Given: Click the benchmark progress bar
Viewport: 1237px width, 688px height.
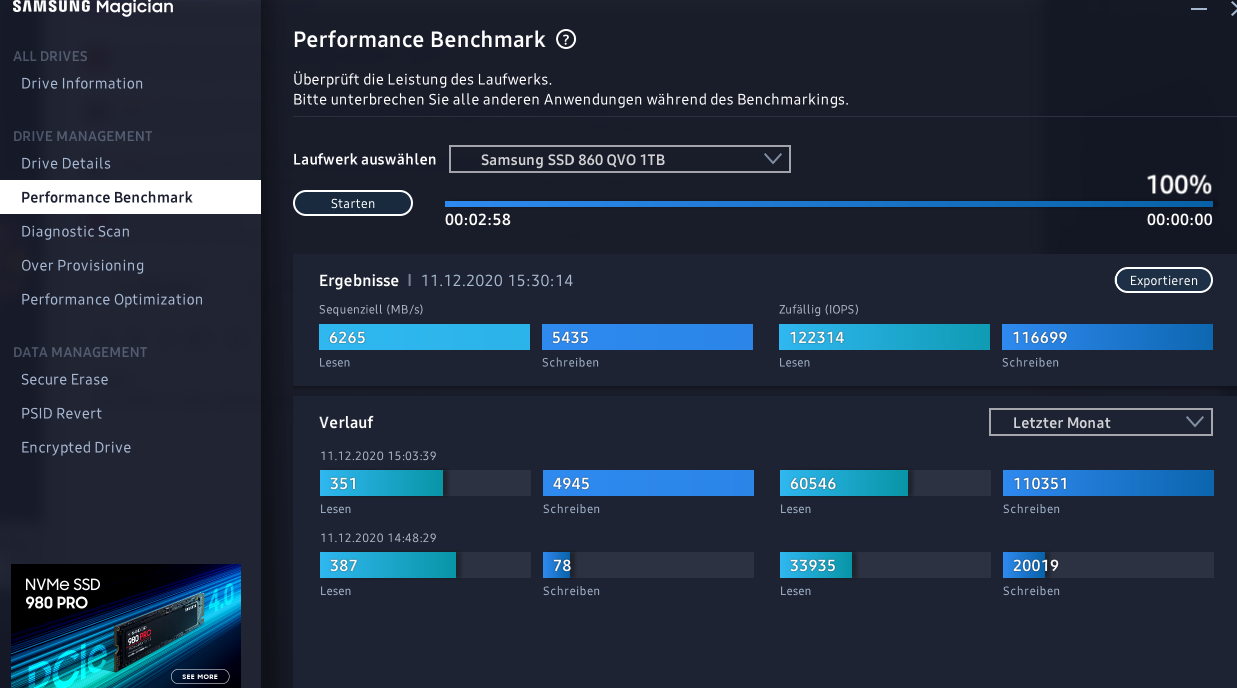Looking at the screenshot, I should click(828, 204).
